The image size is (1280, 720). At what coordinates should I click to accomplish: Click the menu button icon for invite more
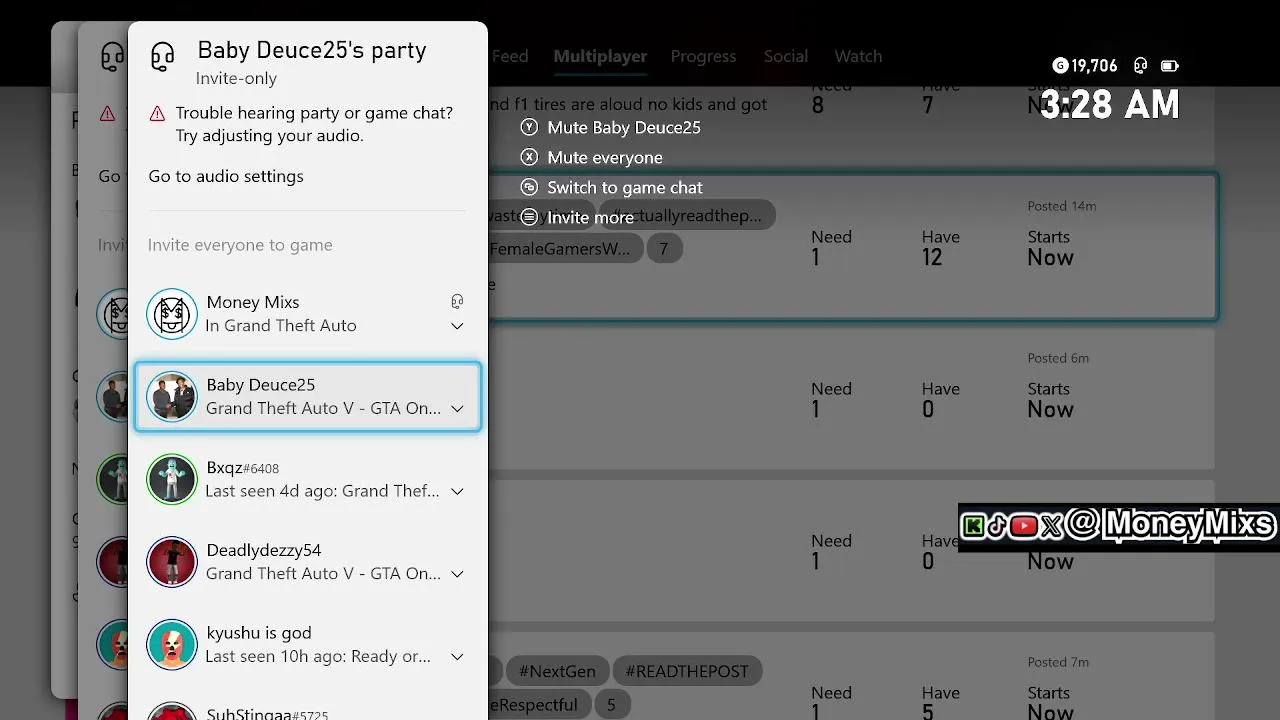coord(529,217)
